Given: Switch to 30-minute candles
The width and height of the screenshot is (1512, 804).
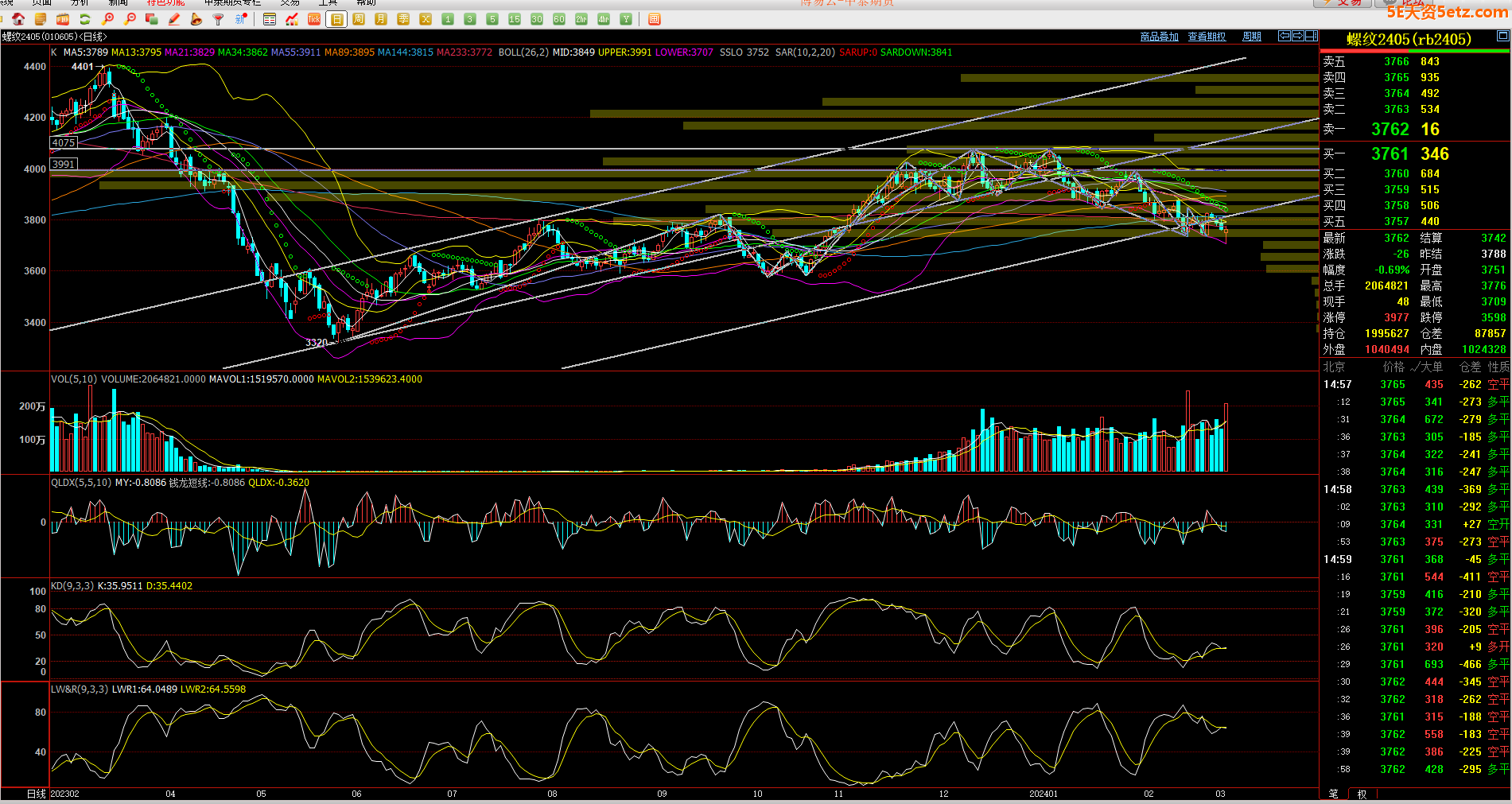Looking at the screenshot, I should 537,19.
